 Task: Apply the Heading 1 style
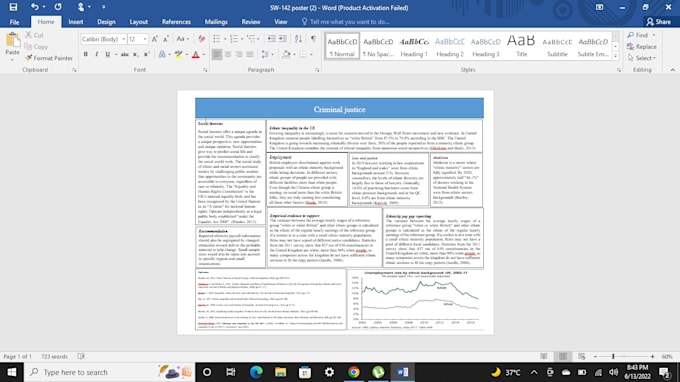click(414, 46)
